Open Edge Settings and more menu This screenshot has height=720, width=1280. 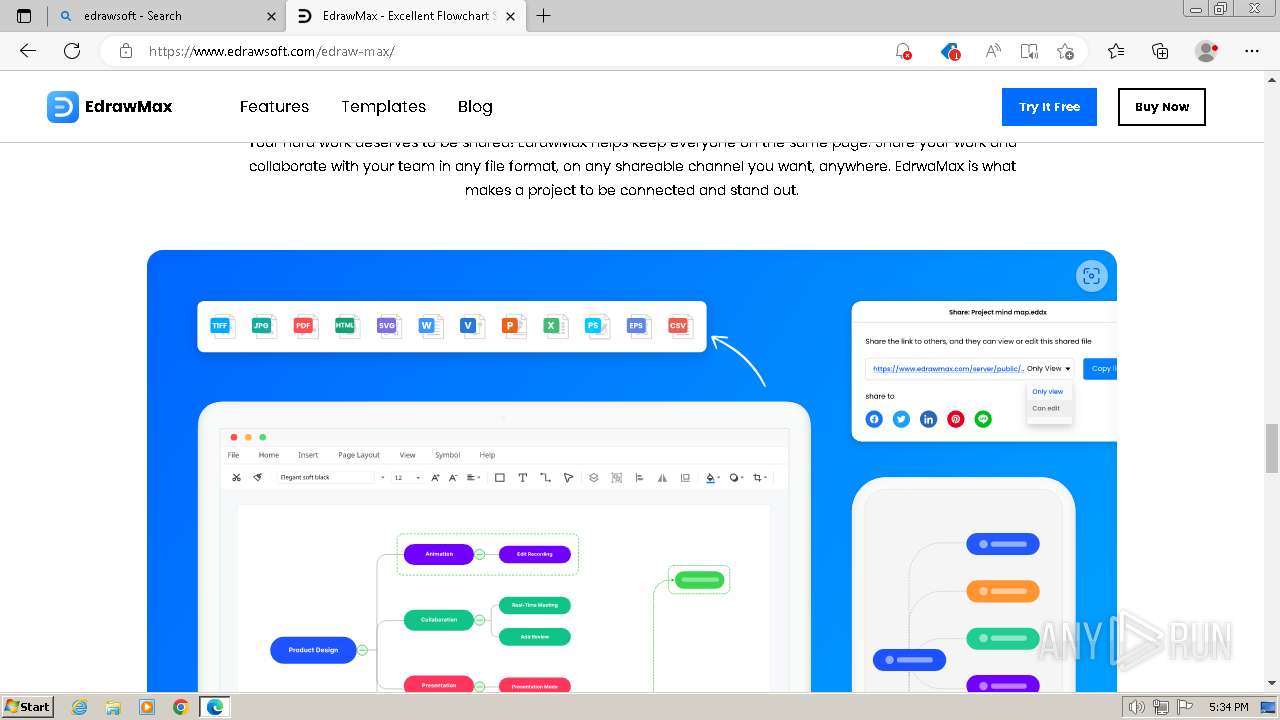click(1252, 51)
